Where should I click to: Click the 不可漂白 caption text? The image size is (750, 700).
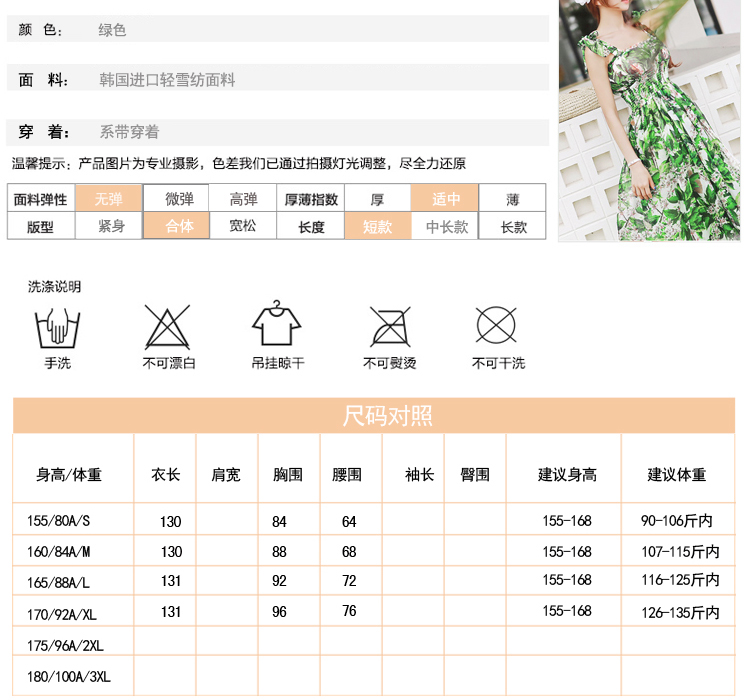tap(169, 363)
